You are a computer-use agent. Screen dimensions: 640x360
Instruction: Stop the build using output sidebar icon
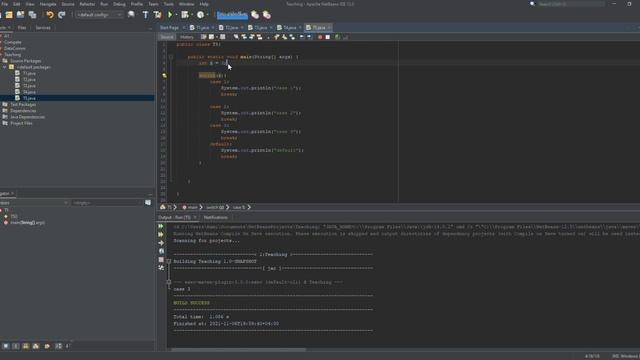click(161, 259)
